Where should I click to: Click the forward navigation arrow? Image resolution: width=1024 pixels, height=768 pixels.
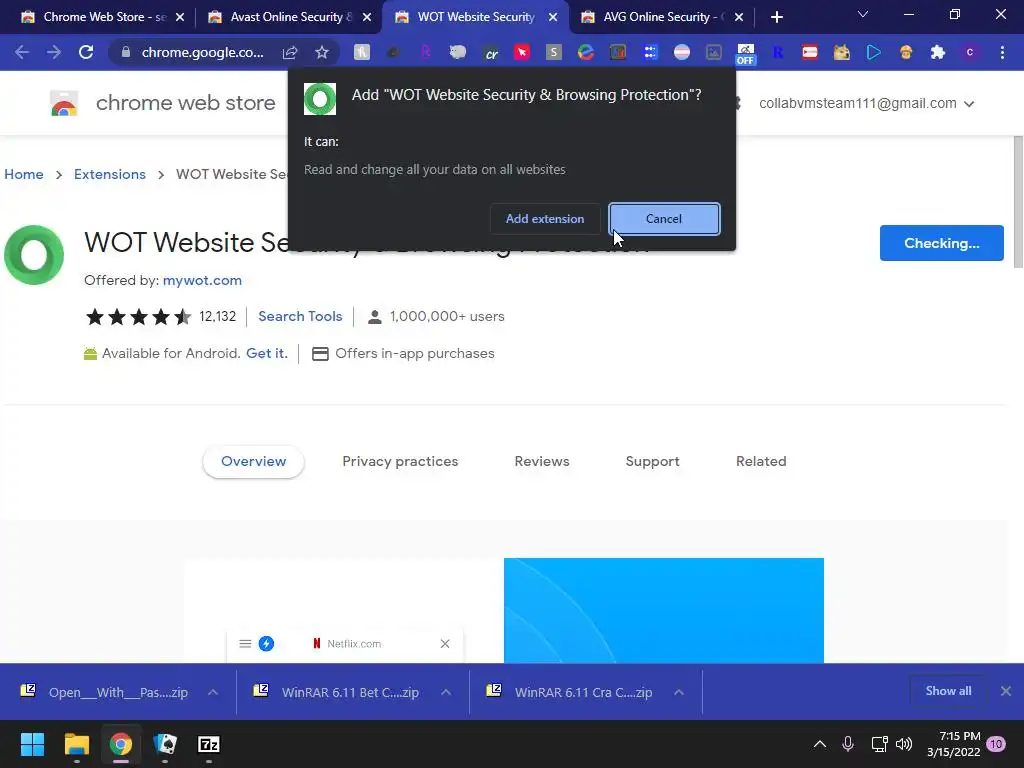pos(54,52)
